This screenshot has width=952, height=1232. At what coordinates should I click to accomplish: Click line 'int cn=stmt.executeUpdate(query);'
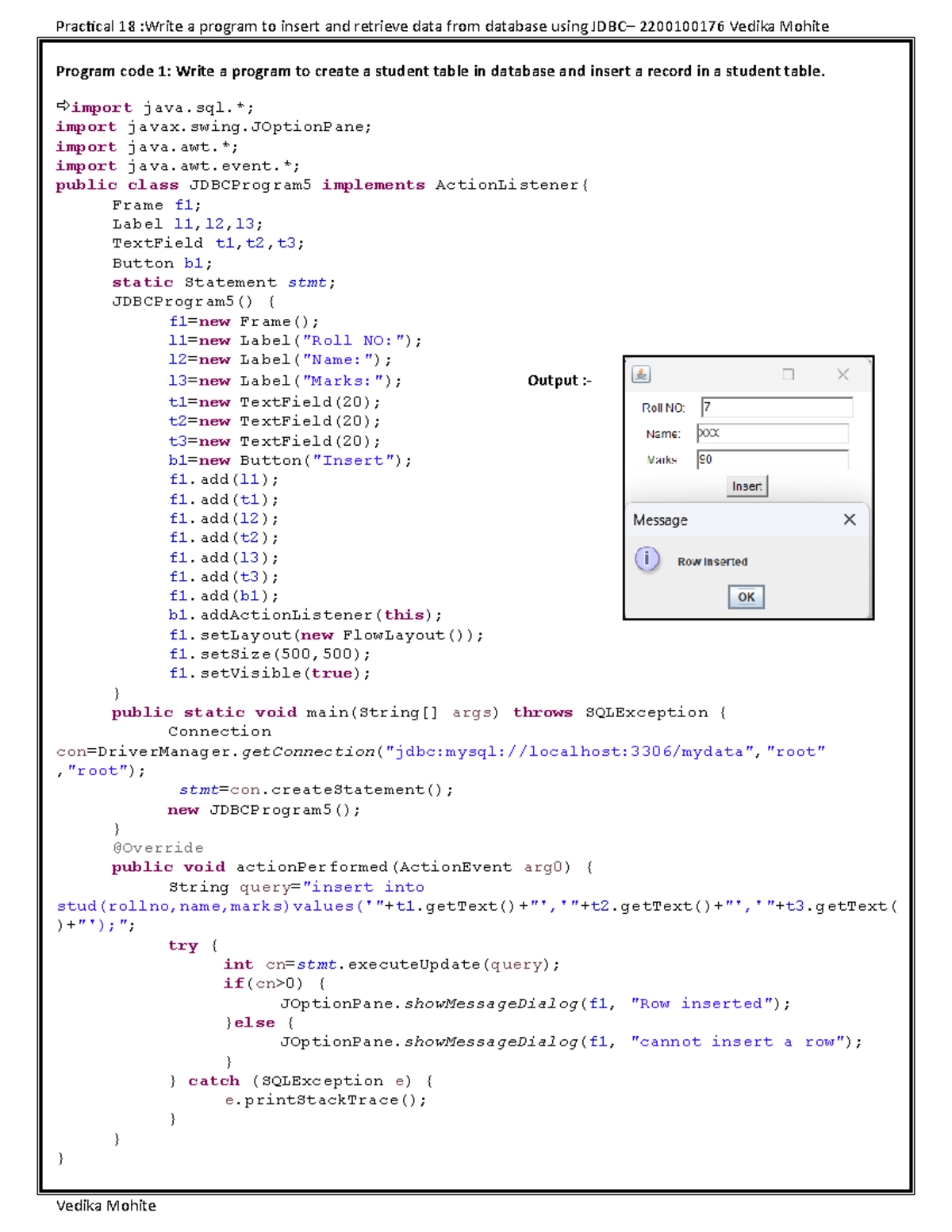coord(392,965)
